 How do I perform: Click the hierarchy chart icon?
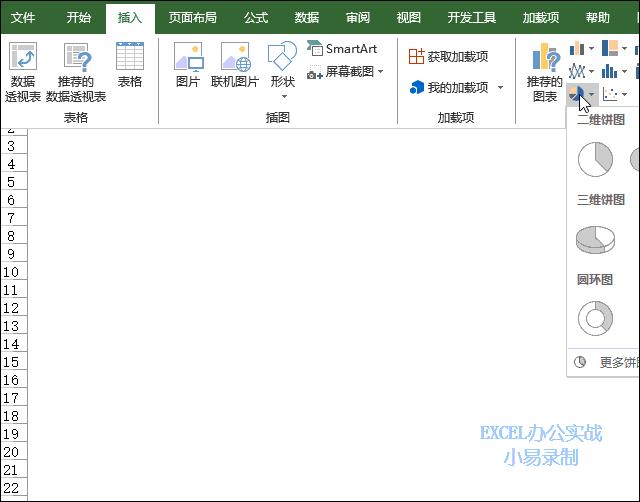tap(610, 49)
